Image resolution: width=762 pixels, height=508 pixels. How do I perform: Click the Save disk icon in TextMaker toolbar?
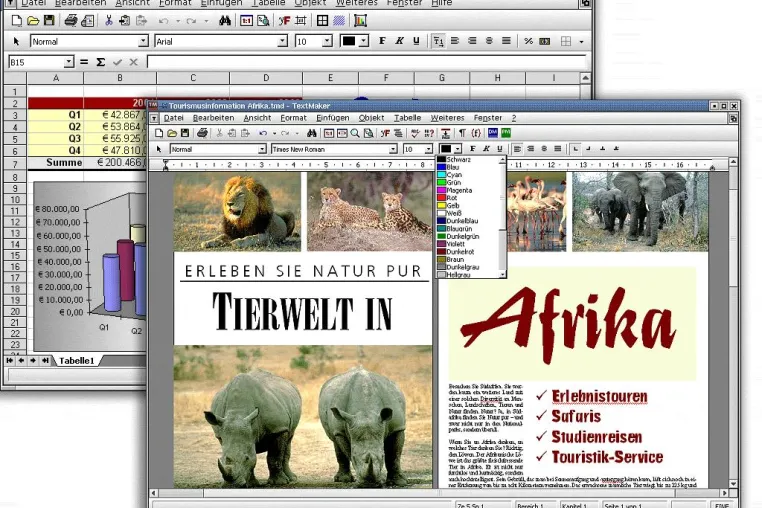click(x=185, y=133)
